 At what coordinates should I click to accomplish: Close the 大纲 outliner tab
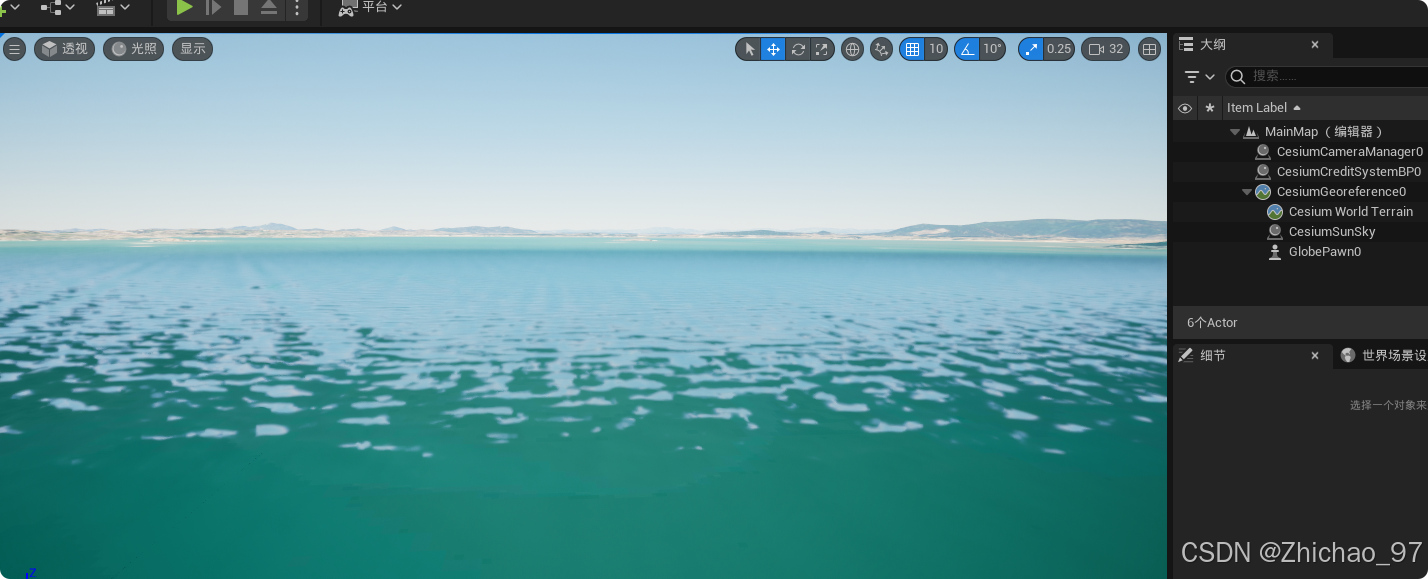pyautogui.click(x=1315, y=45)
